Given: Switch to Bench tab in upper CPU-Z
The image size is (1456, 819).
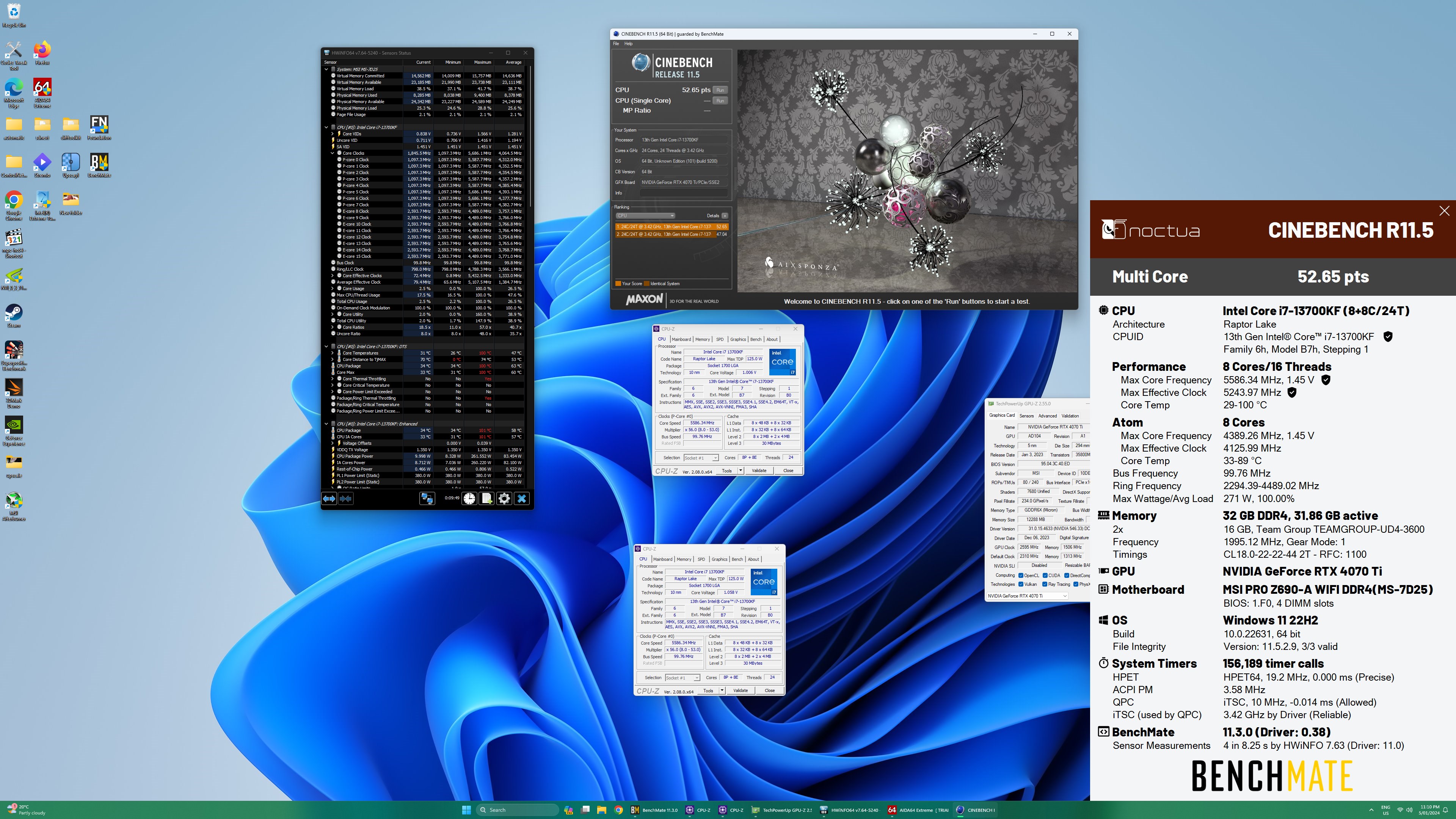Looking at the screenshot, I should coord(756,339).
